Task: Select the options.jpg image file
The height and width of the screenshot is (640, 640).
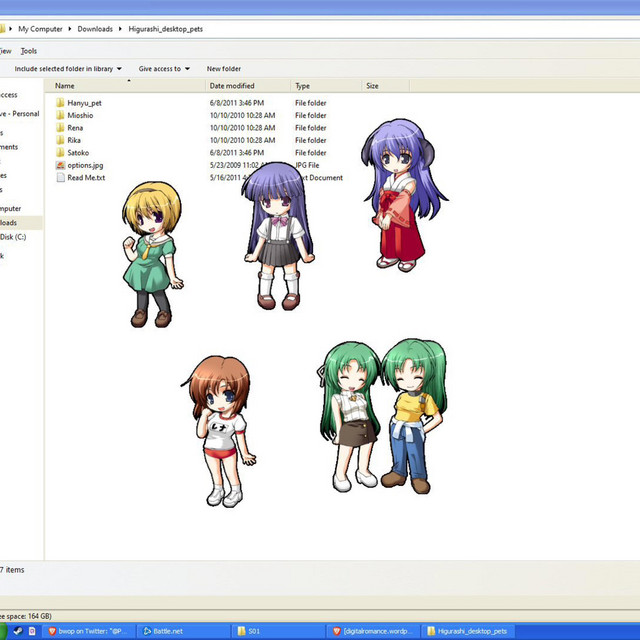Action: (x=84, y=165)
